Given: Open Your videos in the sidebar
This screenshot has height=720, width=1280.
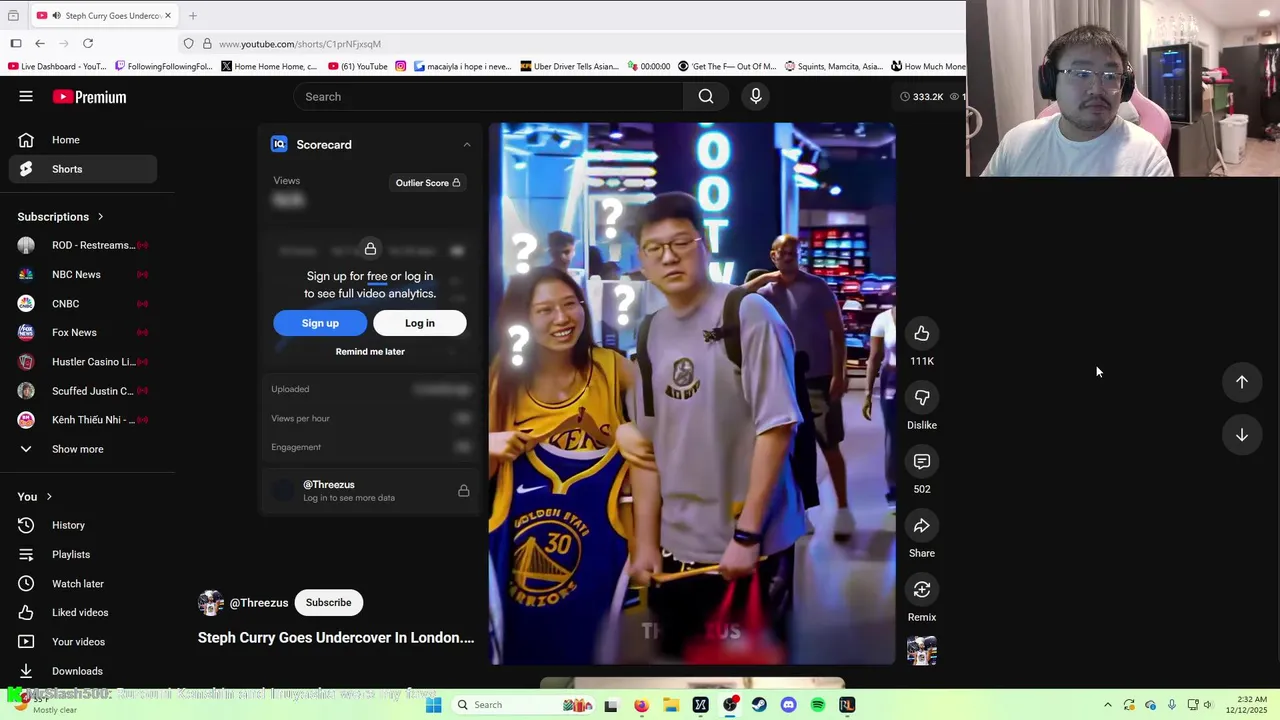Looking at the screenshot, I should 83,642.
